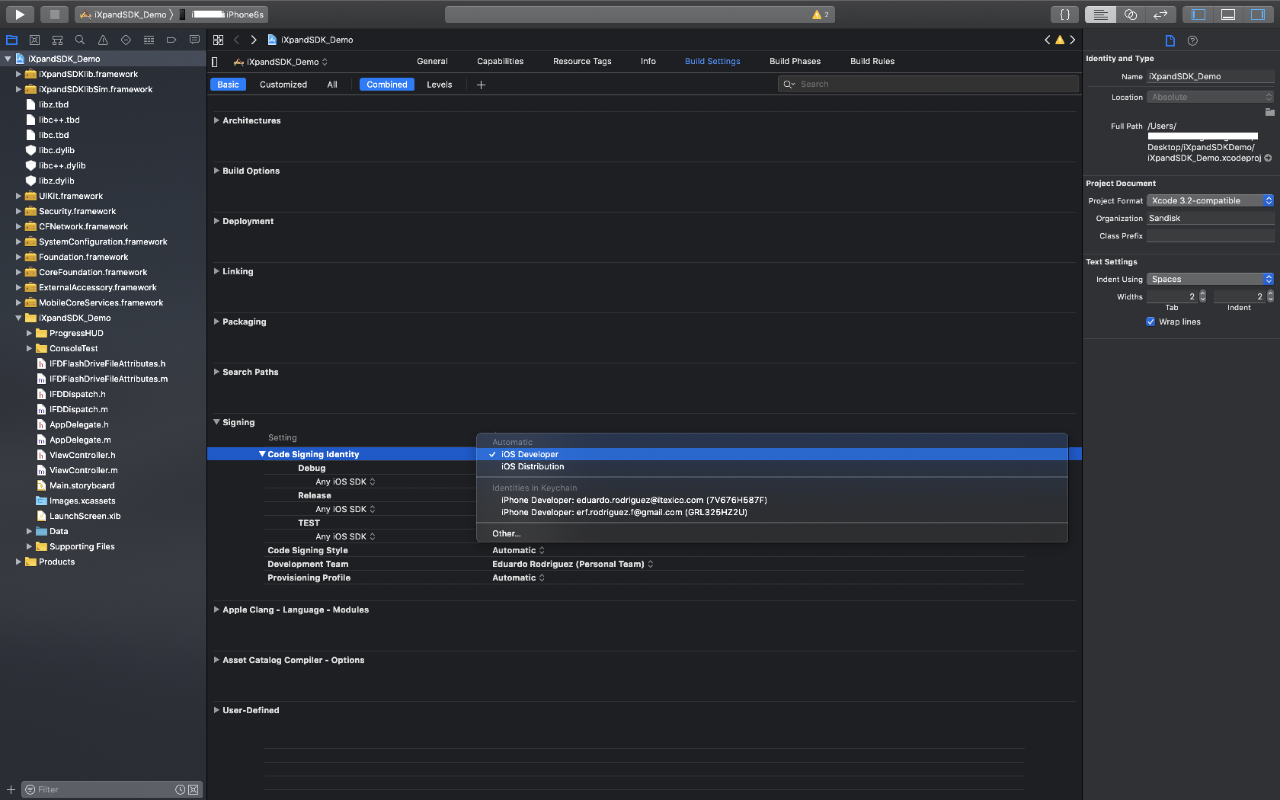Viewport: 1280px width, 800px height.
Task: Show only Basic build settings
Action: (x=228, y=84)
